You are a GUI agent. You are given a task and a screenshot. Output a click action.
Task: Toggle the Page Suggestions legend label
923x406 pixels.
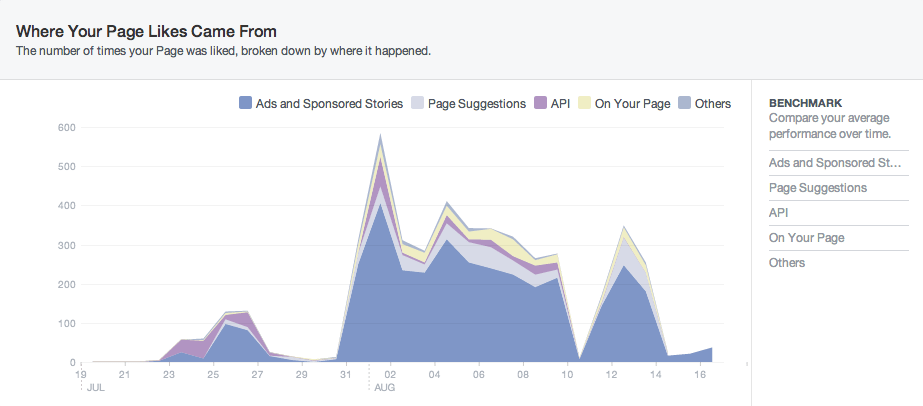(477, 103)
